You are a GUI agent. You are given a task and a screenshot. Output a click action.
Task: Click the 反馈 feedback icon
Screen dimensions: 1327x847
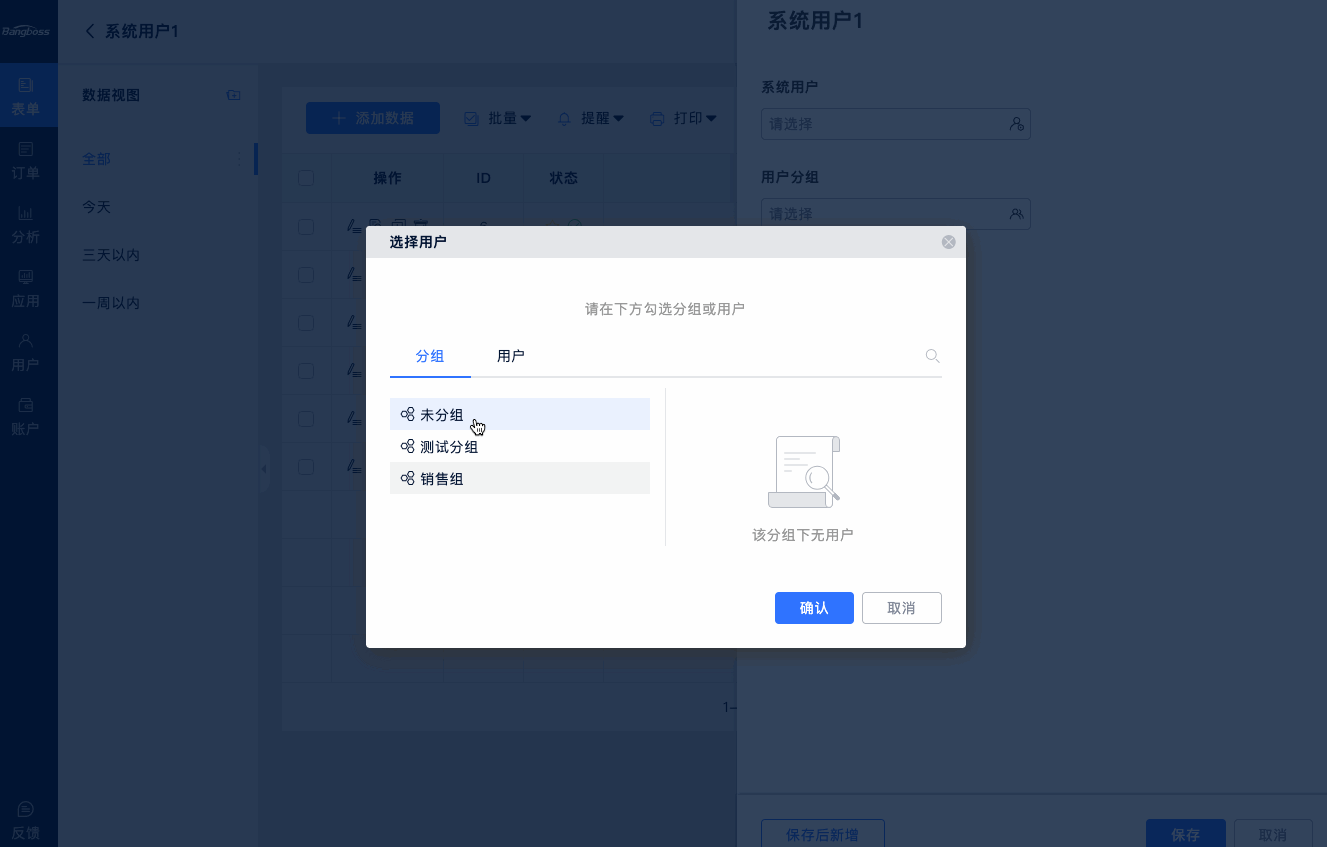tap(26, 820)
